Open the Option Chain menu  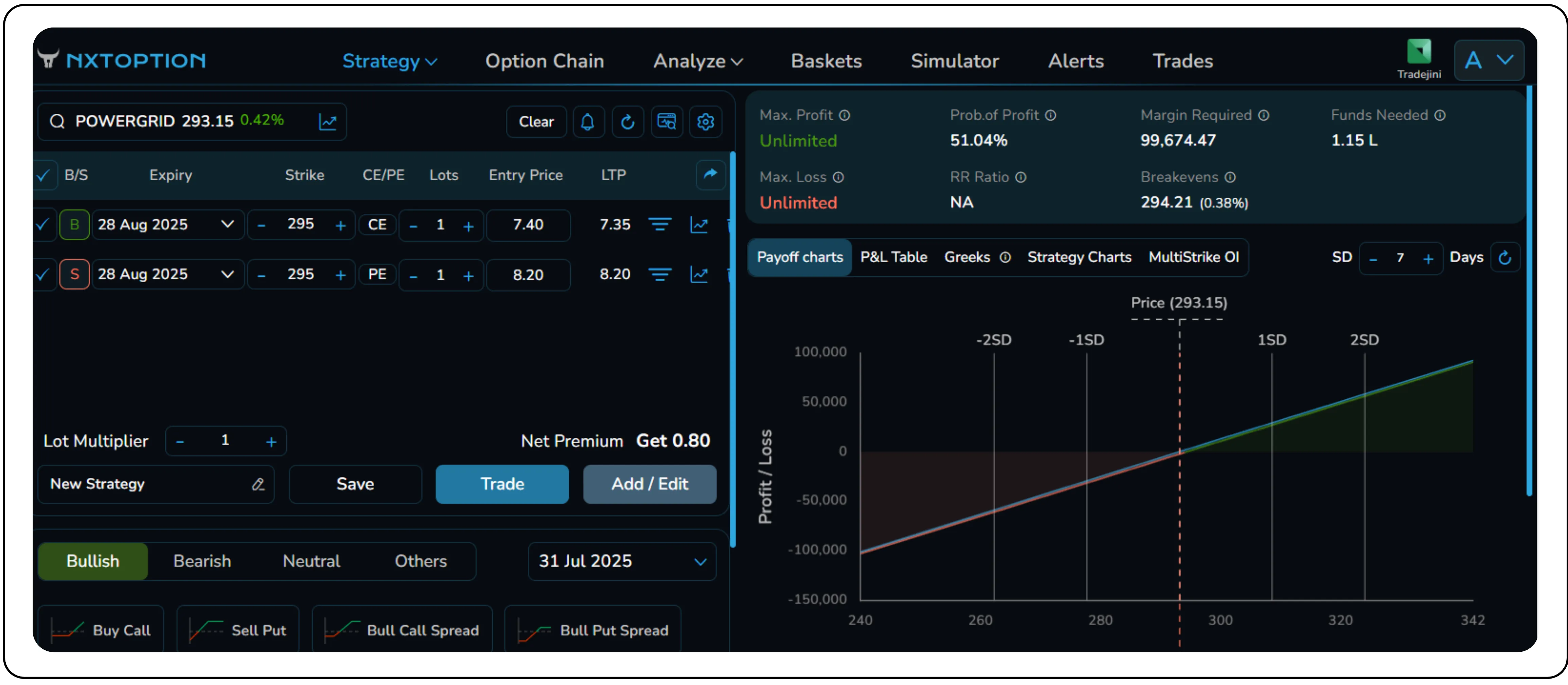coord(544,61)
